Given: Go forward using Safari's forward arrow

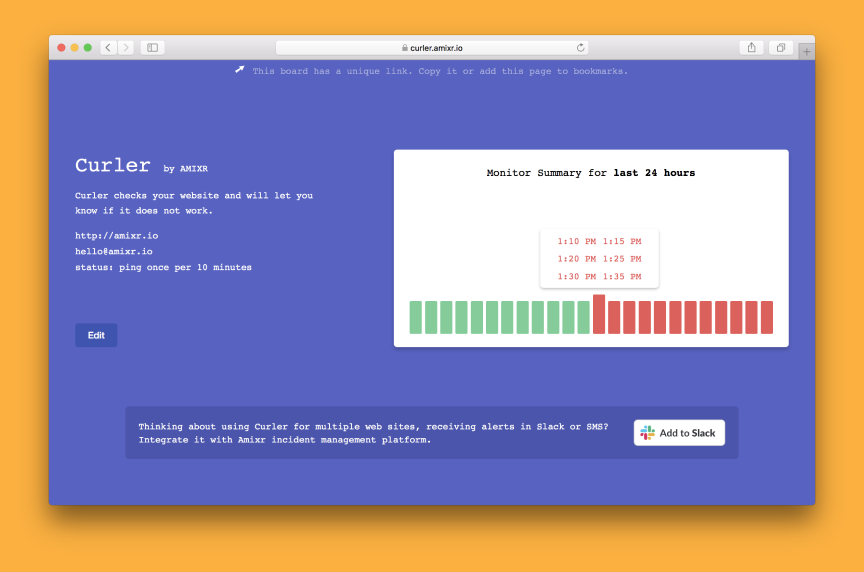Looking at the screenshot, I should [x=126, y=48].
